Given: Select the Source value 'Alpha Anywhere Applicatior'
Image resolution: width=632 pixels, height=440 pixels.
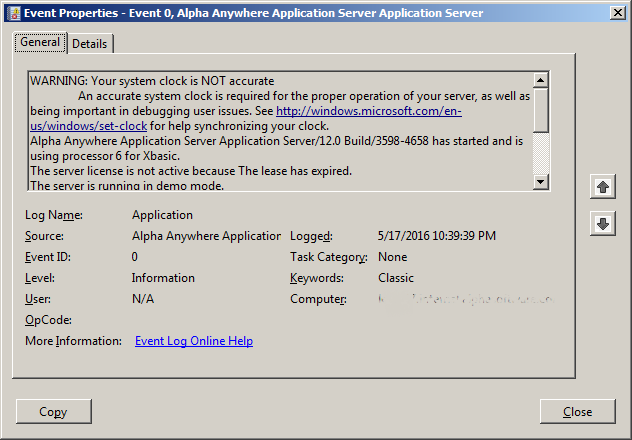Looking at the screenshot, I should tap(206, 236).
